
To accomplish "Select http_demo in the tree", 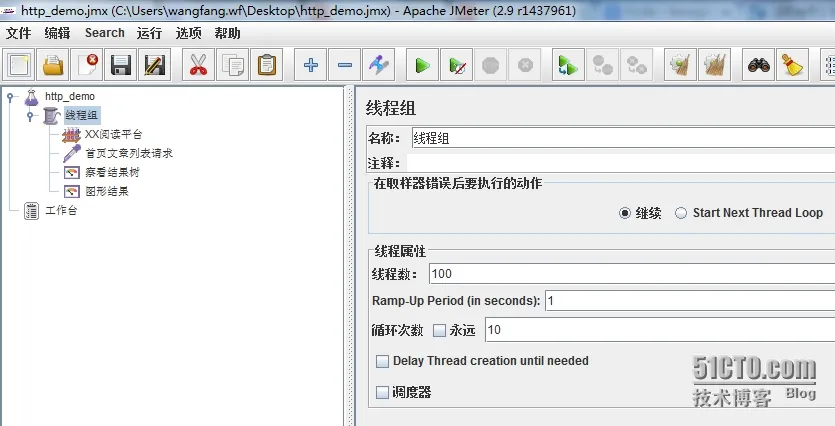I will click(70, 96).
